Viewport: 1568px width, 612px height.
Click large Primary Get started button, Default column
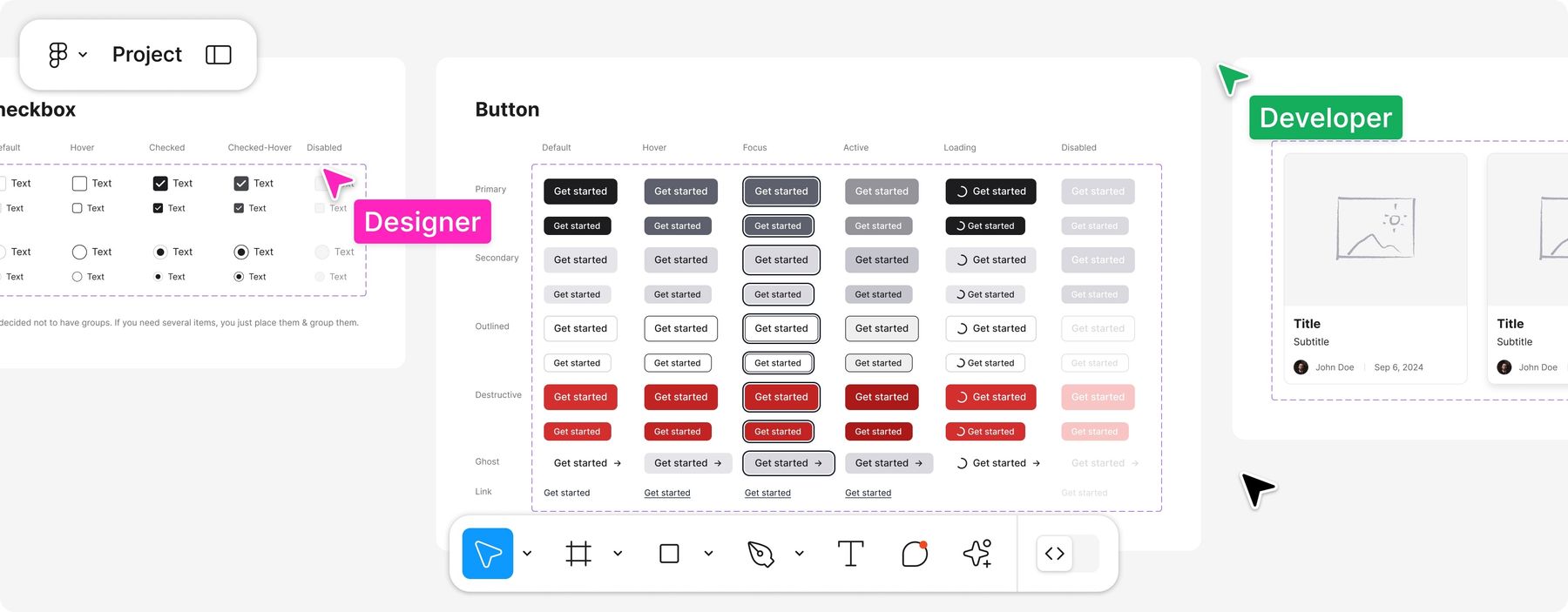coord(580,192)
